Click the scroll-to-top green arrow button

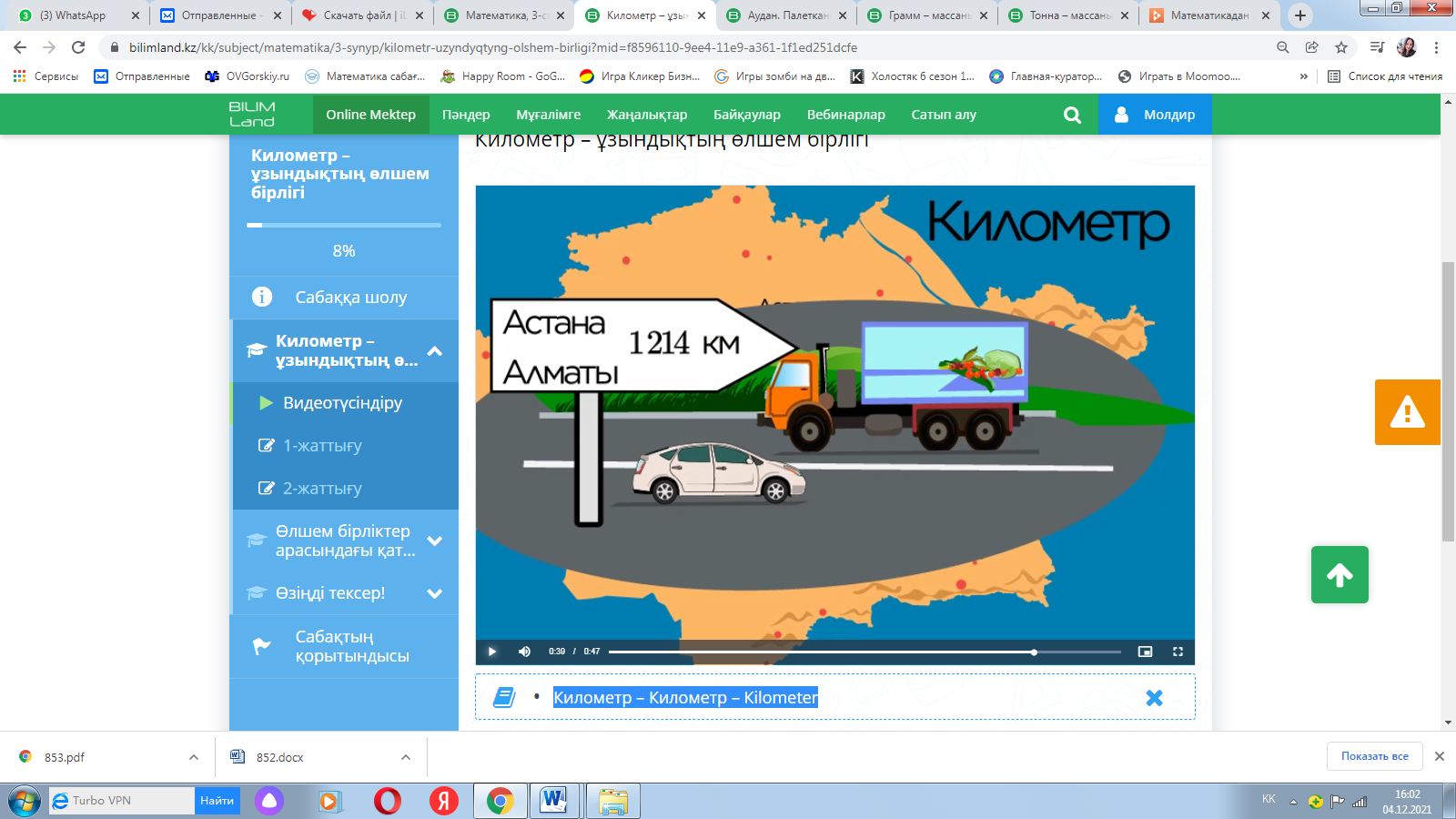(1340, 574)
